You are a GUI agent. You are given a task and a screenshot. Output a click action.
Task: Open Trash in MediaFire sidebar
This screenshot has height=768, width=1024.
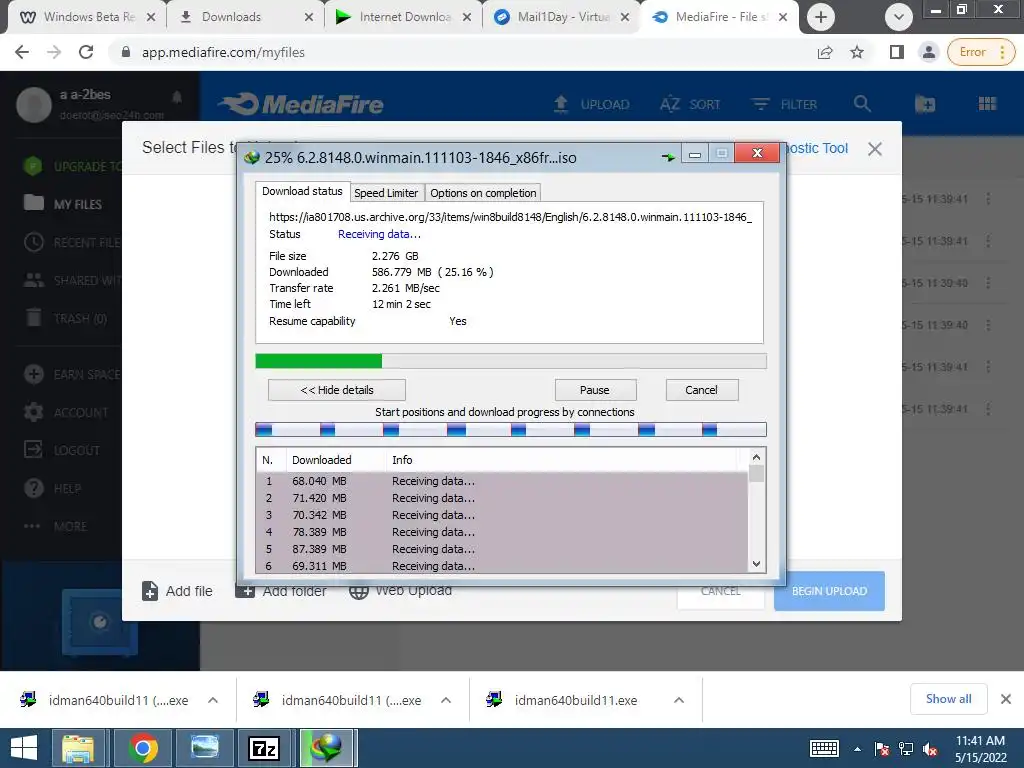point(65,318)
